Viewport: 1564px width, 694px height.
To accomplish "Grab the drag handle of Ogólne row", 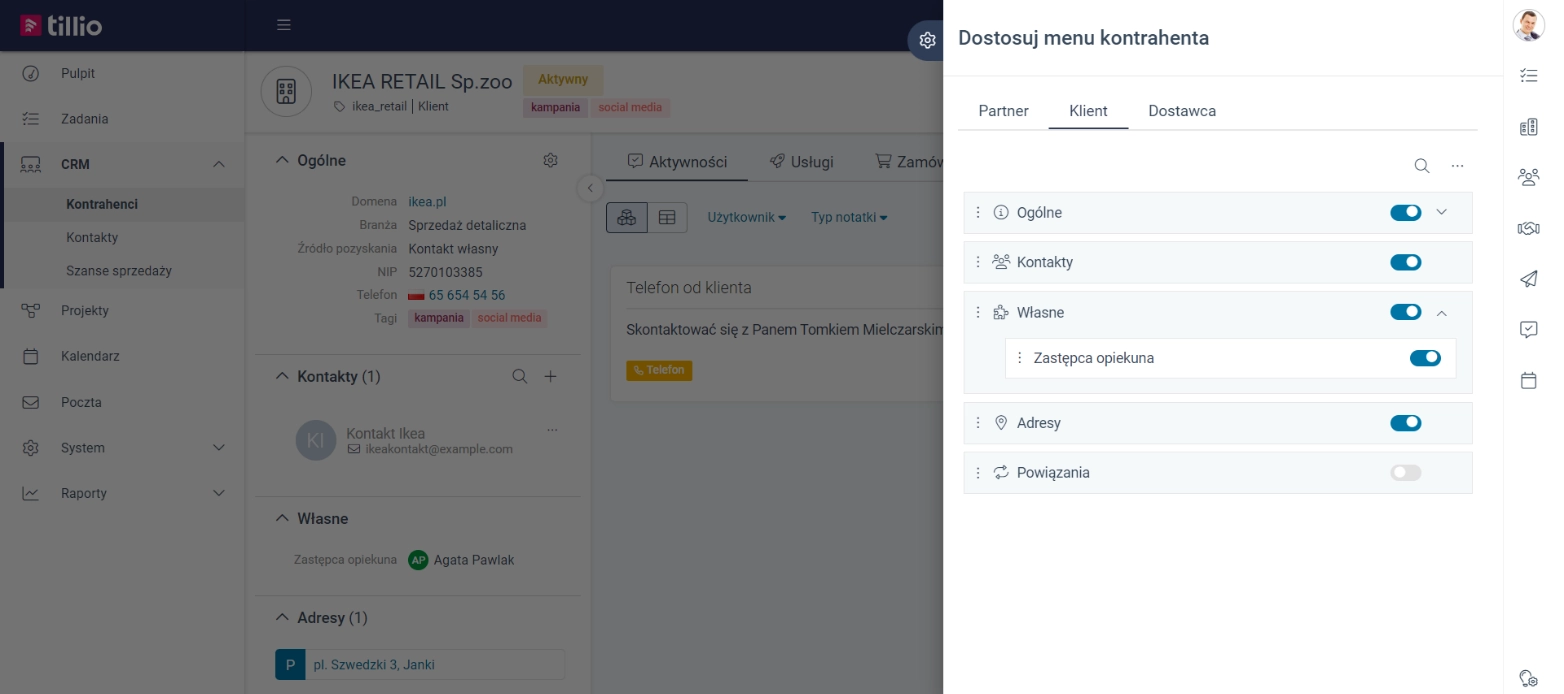I will pos(978,212).
